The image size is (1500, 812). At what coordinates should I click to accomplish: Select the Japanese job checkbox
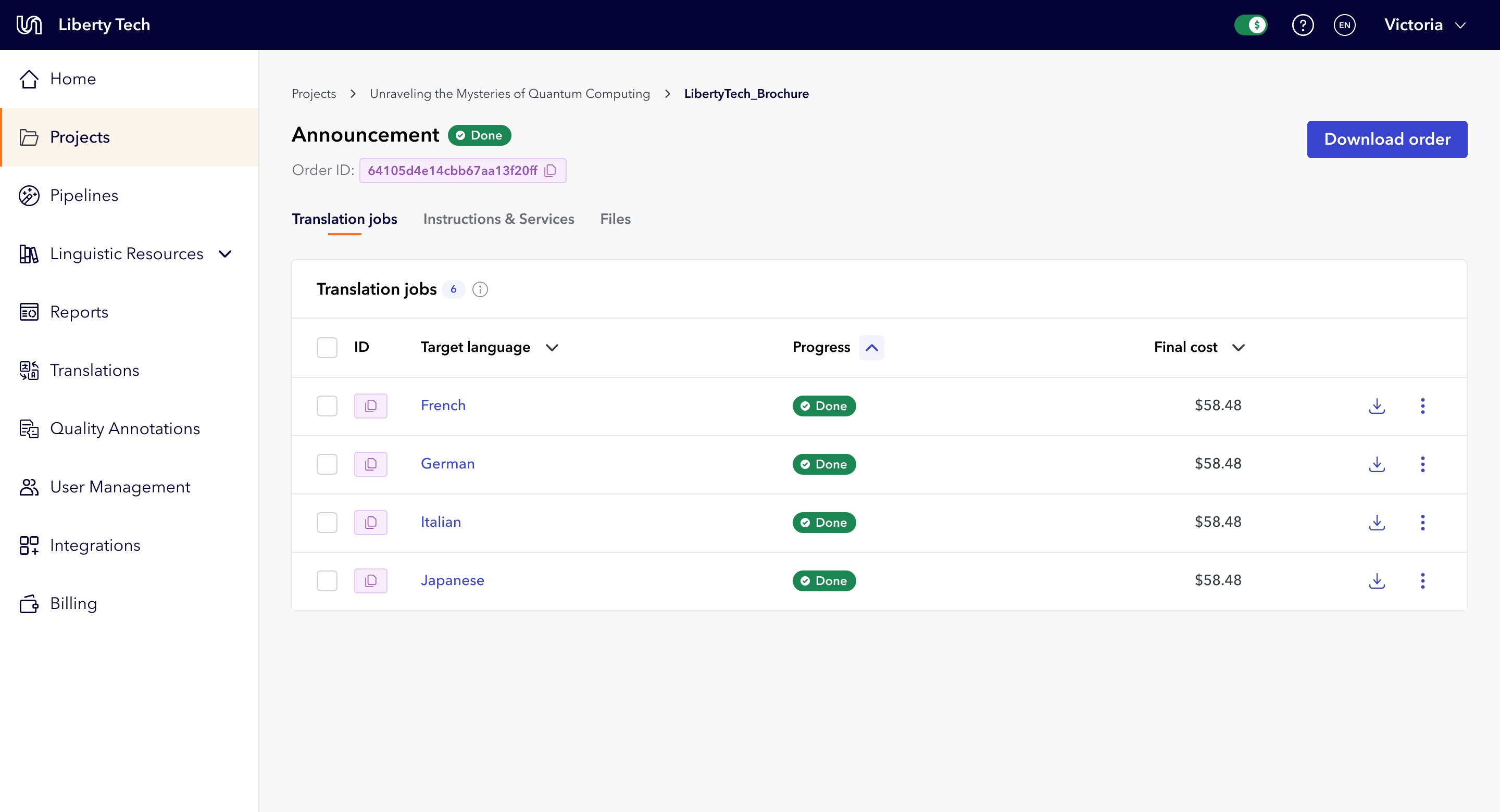327,580
